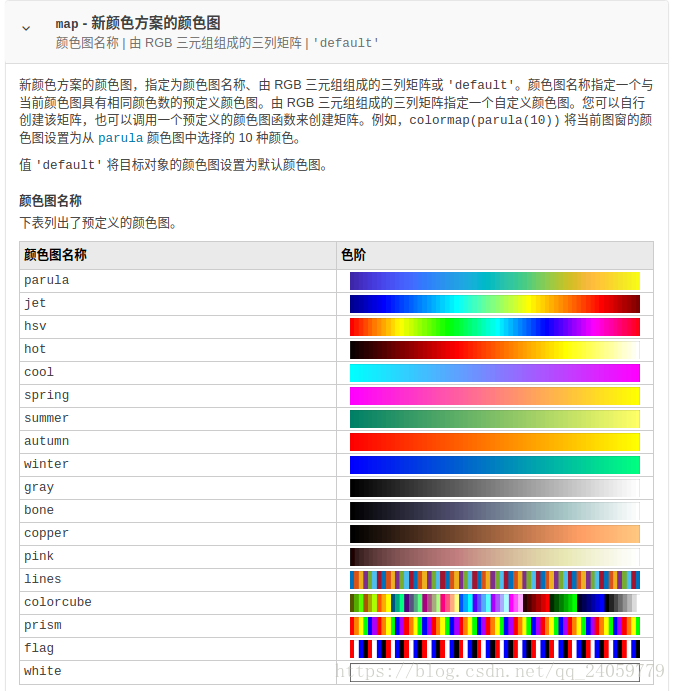The image size is (676, 691).
Task: Click the table cell 'flag'
Action: (178, 649)
